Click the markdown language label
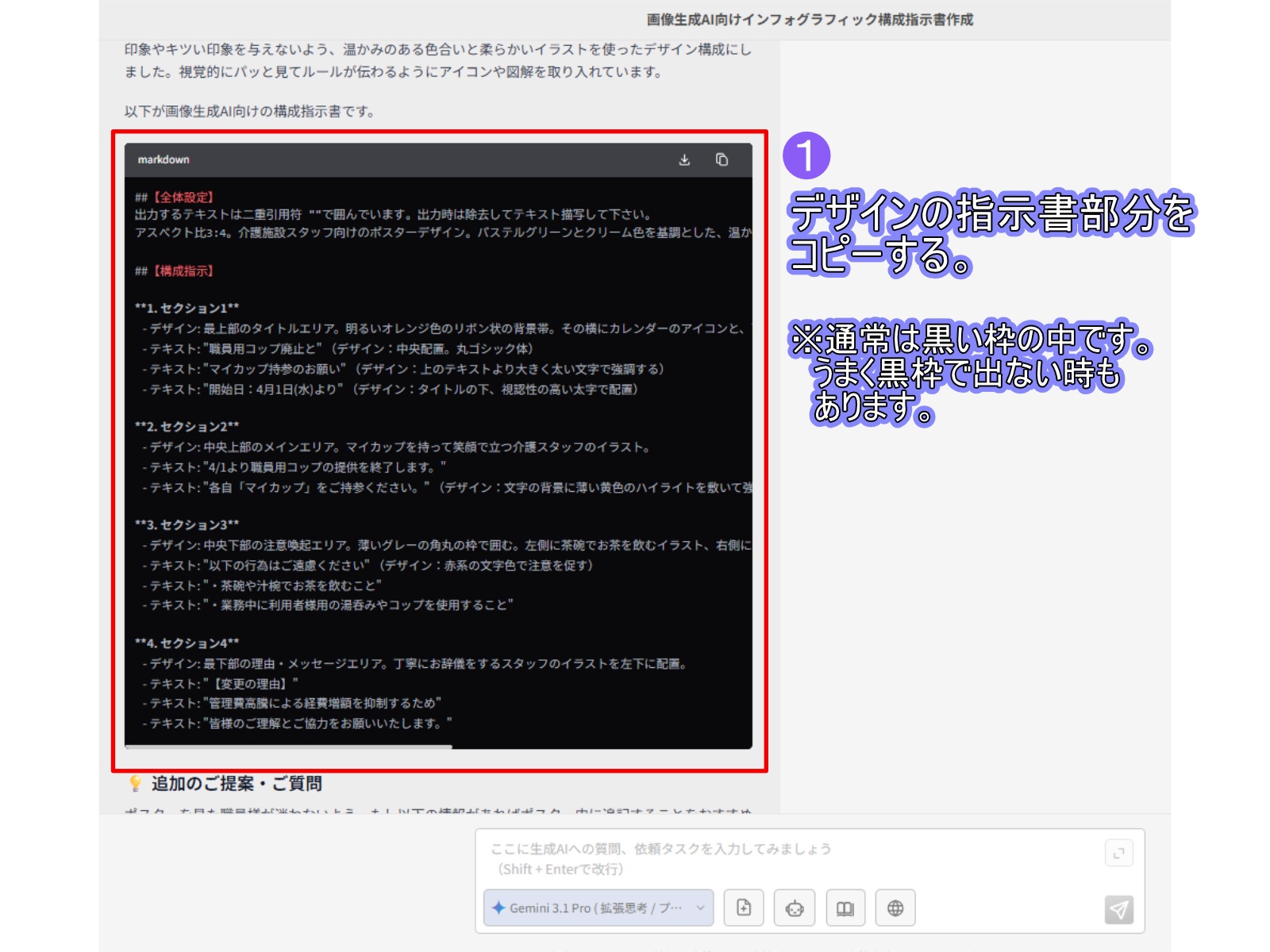Image resolution: width=1270 pixels, height=952 pixels. click(x=164, y=160)
